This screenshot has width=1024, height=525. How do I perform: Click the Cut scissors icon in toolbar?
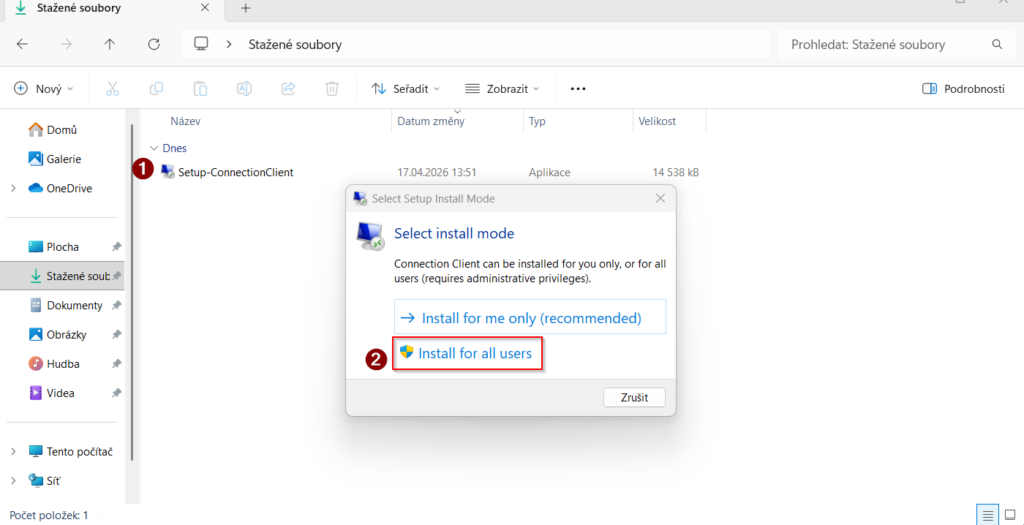(112, 89)
